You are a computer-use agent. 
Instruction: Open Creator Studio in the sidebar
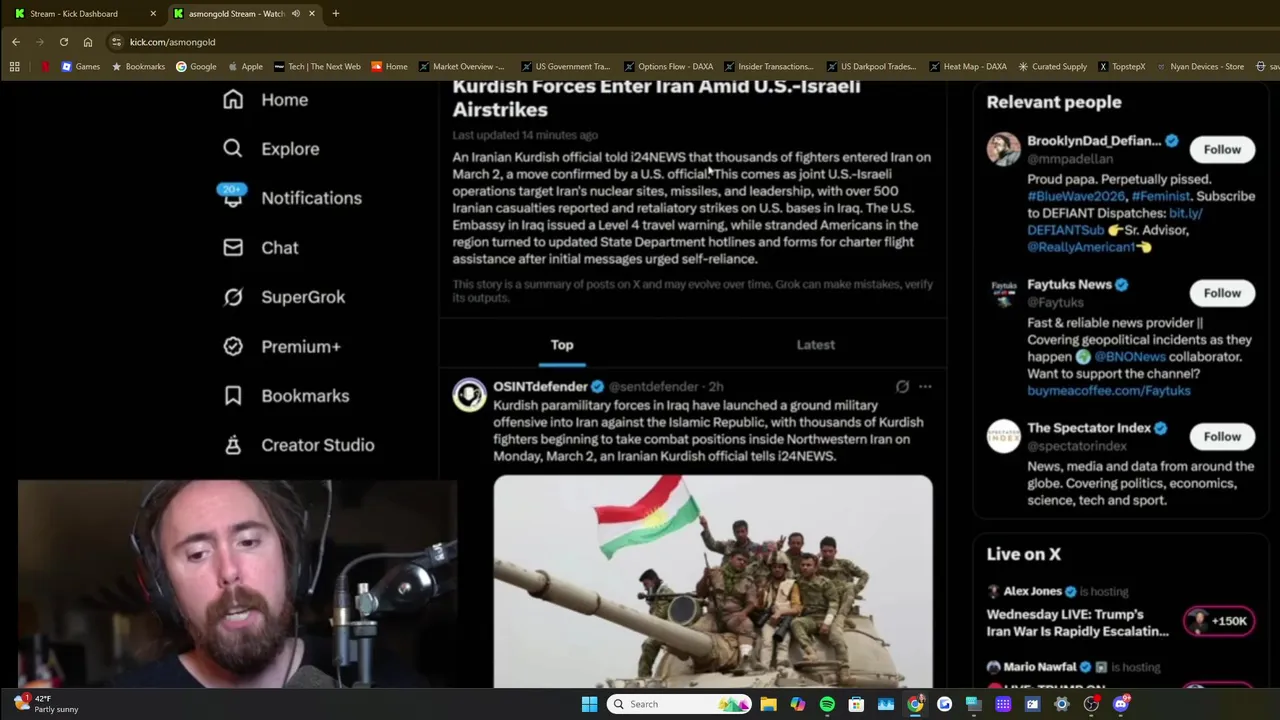point(298,445)
